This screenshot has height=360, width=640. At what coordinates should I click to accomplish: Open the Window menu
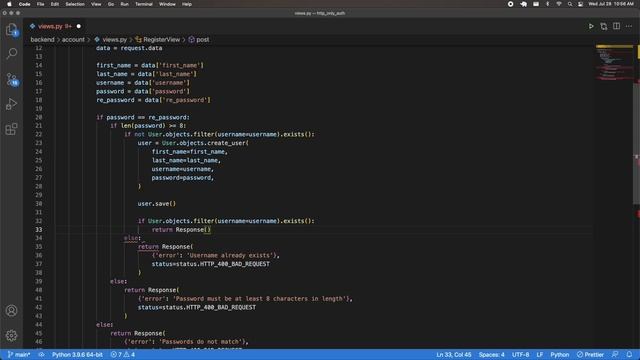pos(167,4)
